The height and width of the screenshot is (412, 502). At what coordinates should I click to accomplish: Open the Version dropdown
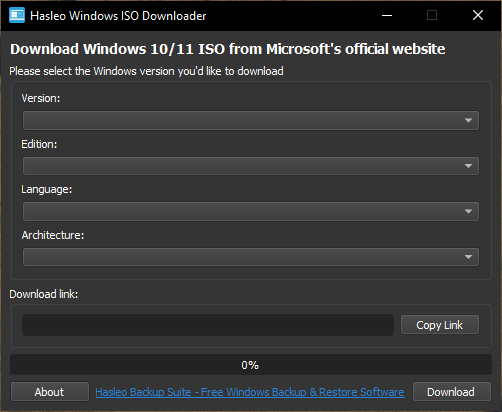point(251,120)
